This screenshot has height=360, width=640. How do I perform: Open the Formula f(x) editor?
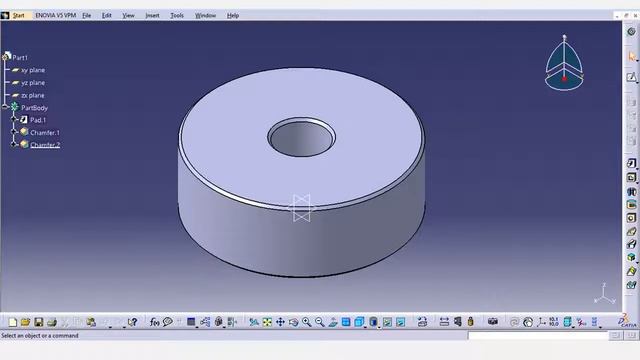(x=154, y=322)
